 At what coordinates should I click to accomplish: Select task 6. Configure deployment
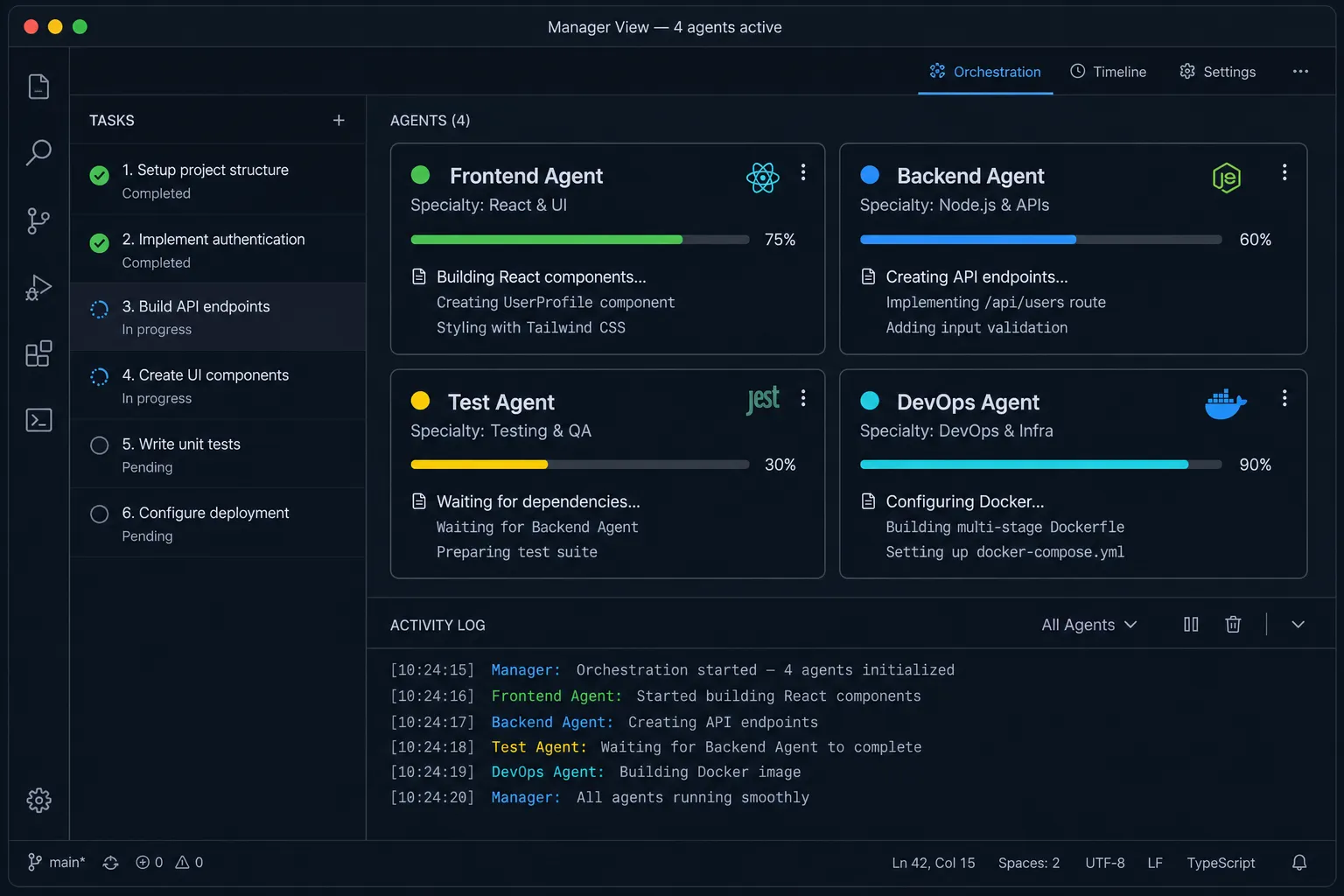(218, 523)
